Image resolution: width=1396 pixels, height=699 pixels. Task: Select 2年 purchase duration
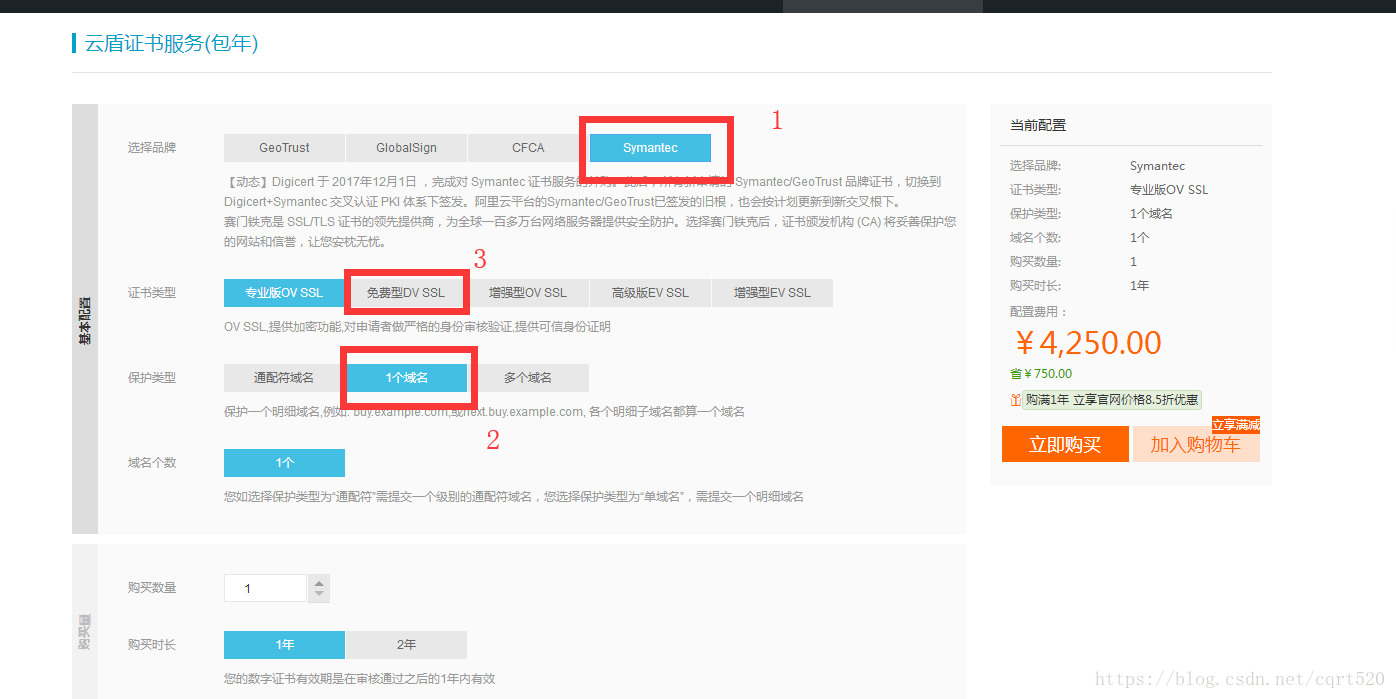tap(406, 645)
